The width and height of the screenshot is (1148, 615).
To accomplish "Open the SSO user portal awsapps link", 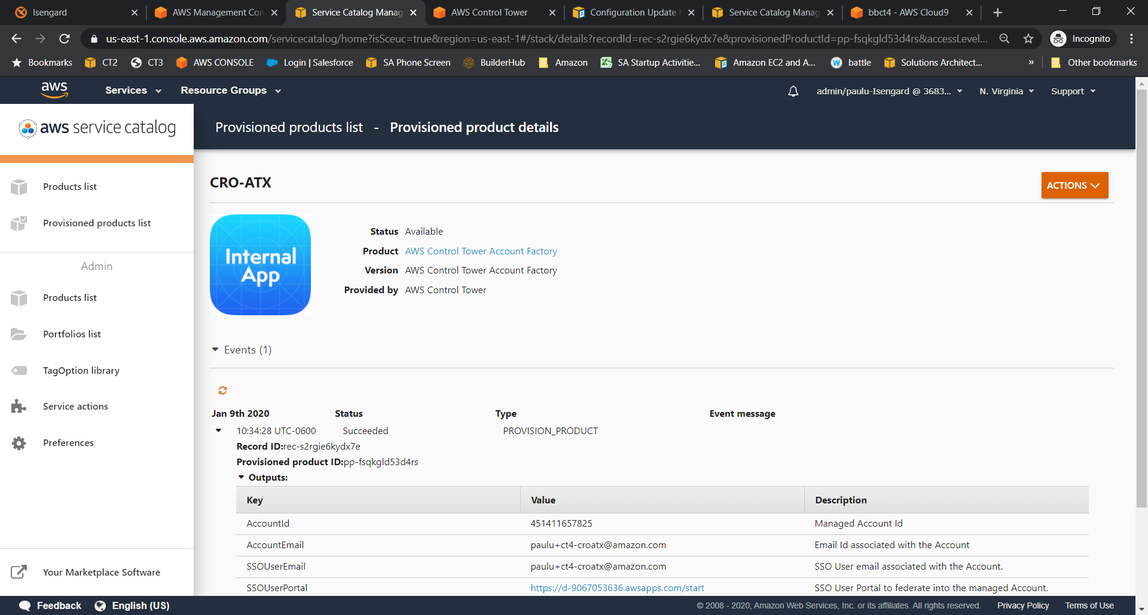I will click(x=617, y=588).
